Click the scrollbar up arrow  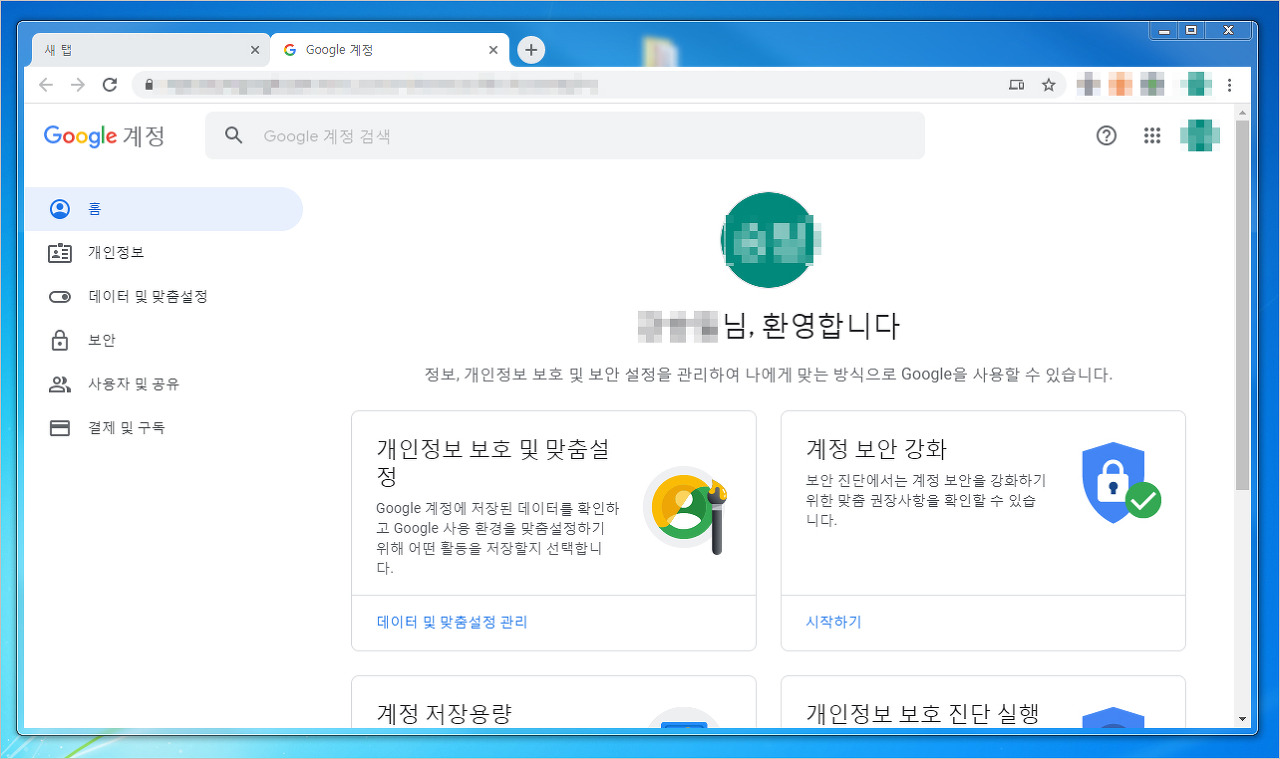click(1242, 111)
